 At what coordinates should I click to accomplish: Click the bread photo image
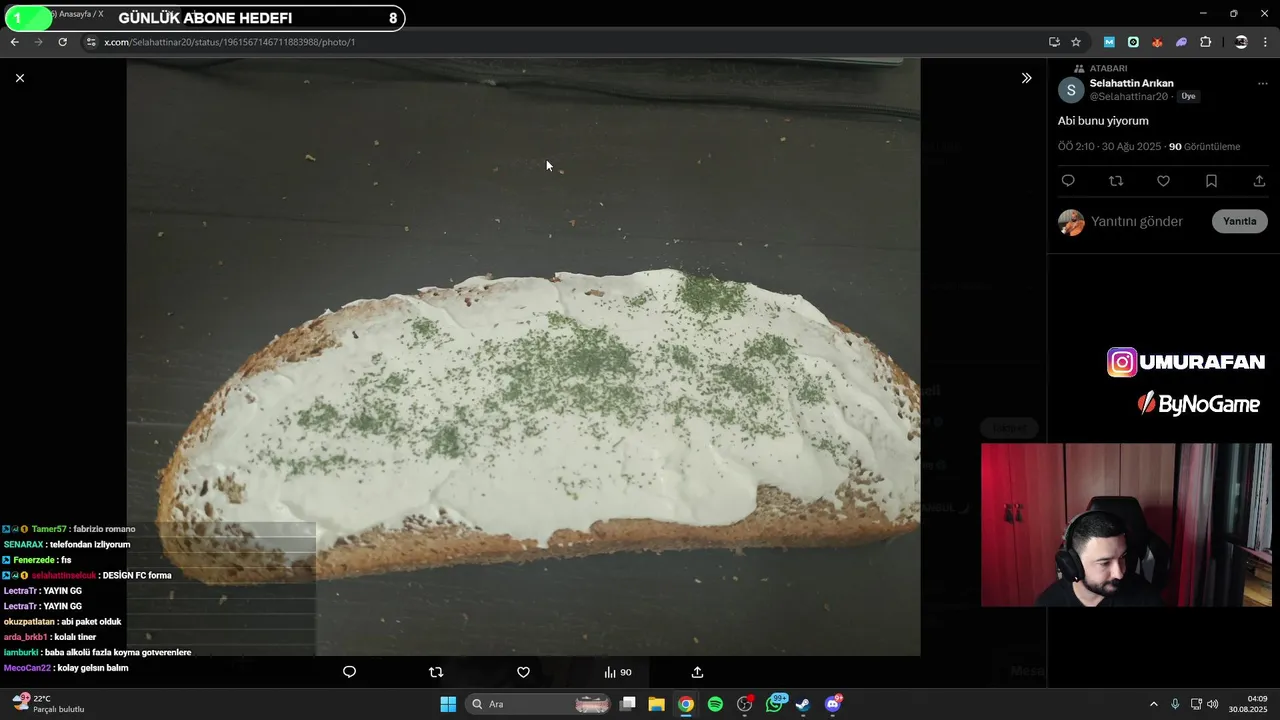(x=523, y=356)
